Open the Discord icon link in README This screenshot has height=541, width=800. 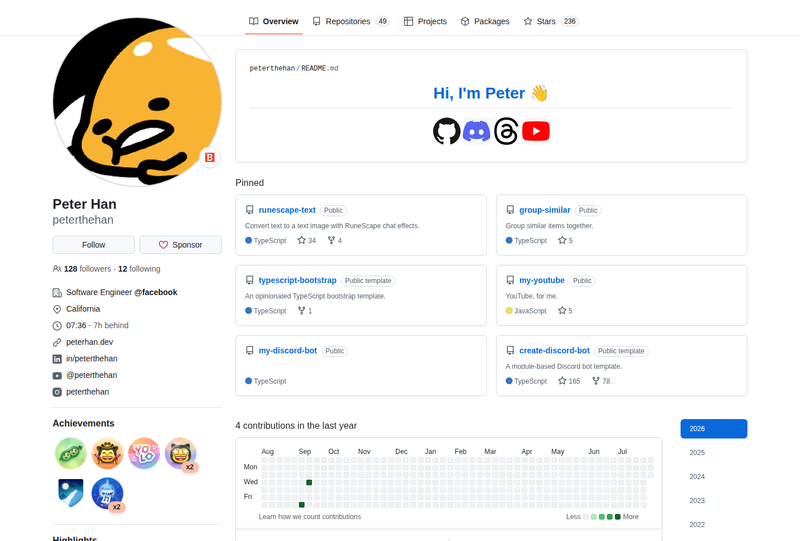coord(477,131)
